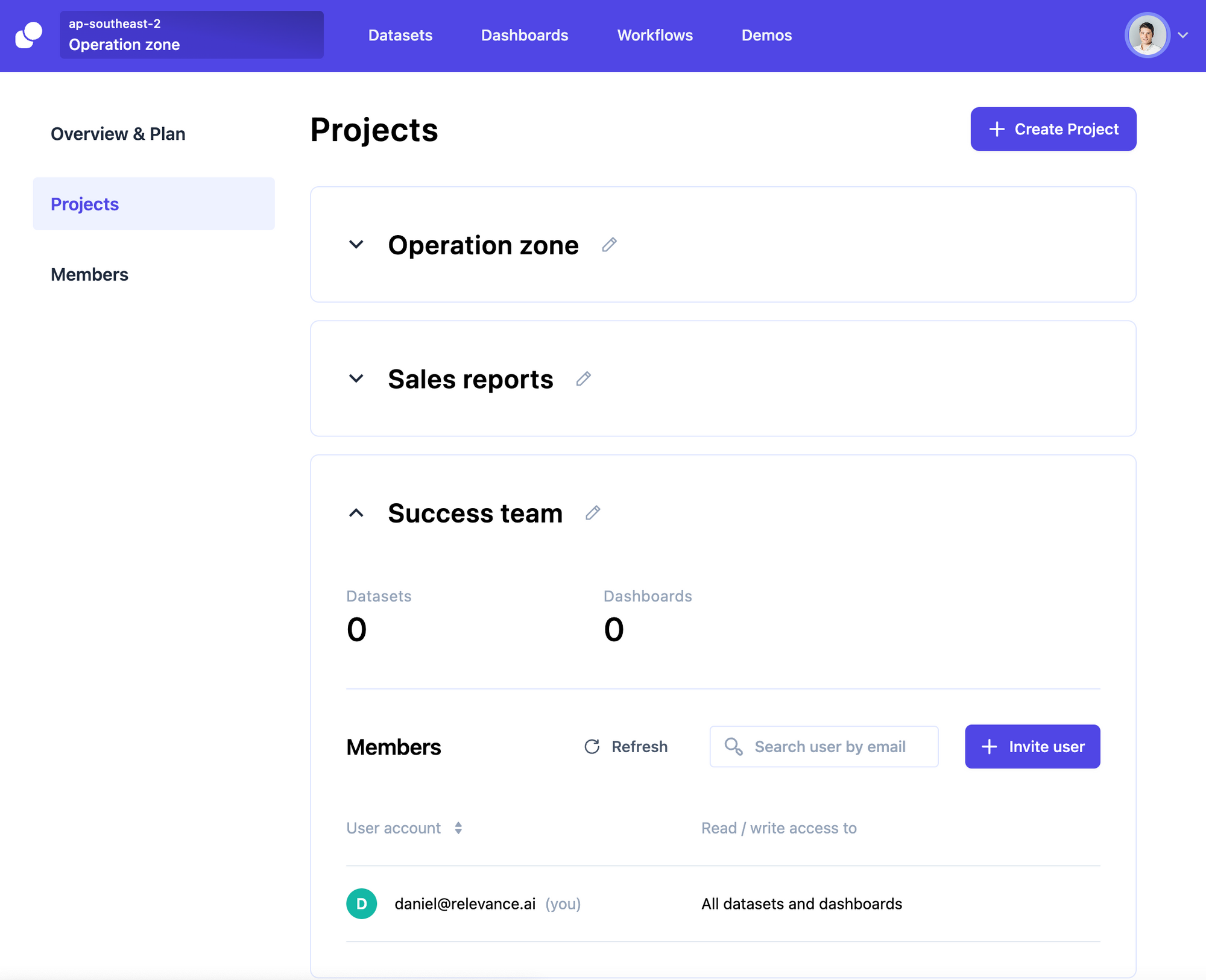The width and height of the screenshot is (1206, 980).
Task: Sort by User account arrows
Action: tap(458, 828)
